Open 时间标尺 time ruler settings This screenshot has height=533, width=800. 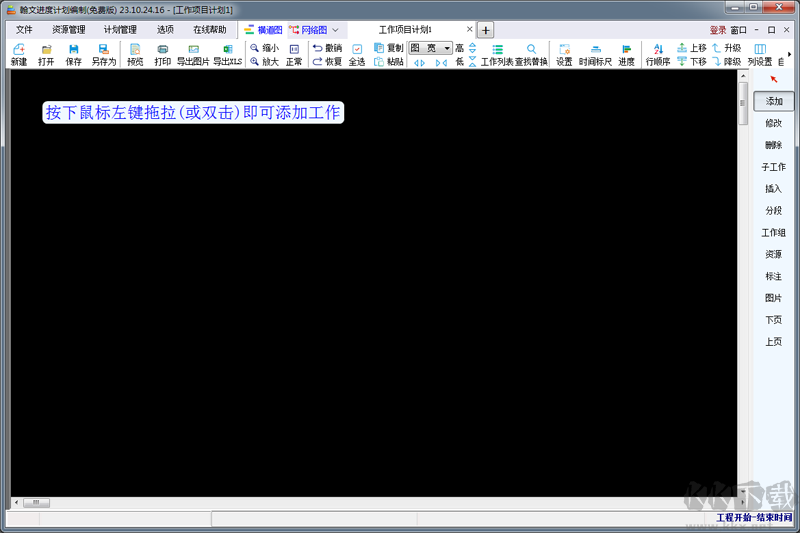coord(595,55)
